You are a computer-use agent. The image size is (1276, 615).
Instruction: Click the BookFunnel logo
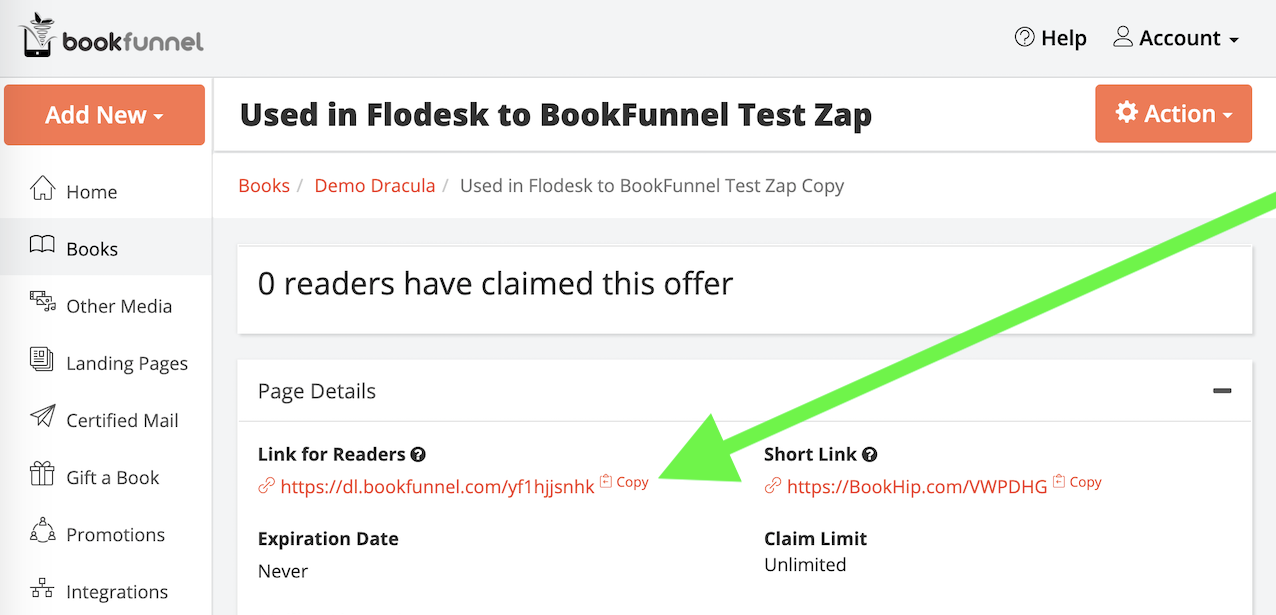pyautogui.click(x=111, y=36)
